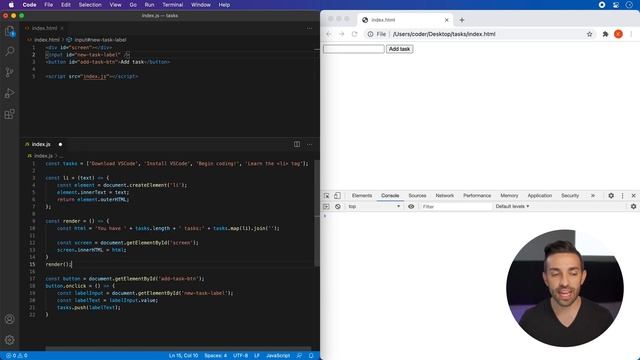Open the Extensions view

point(9,114)
